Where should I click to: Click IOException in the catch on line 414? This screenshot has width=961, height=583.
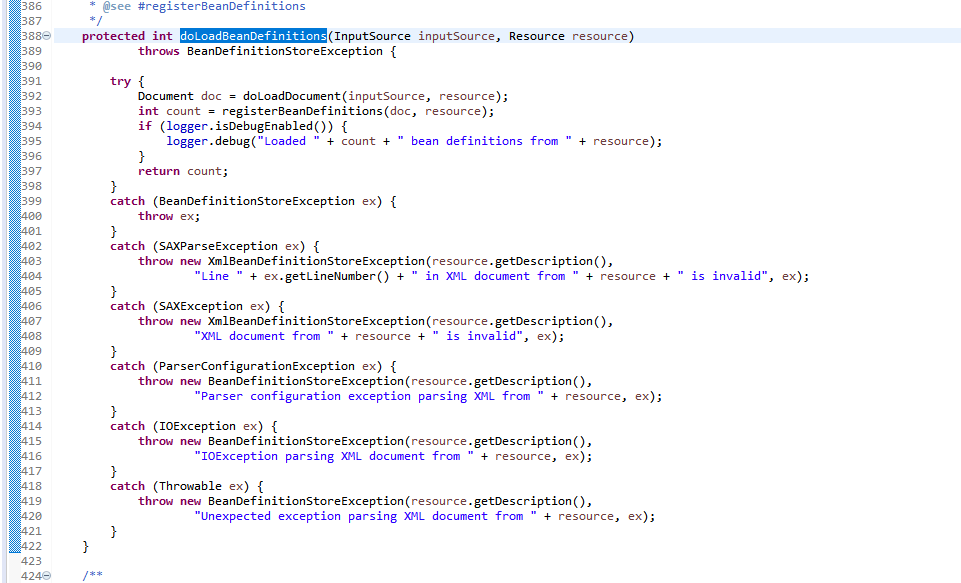click(x=197, y=427)
